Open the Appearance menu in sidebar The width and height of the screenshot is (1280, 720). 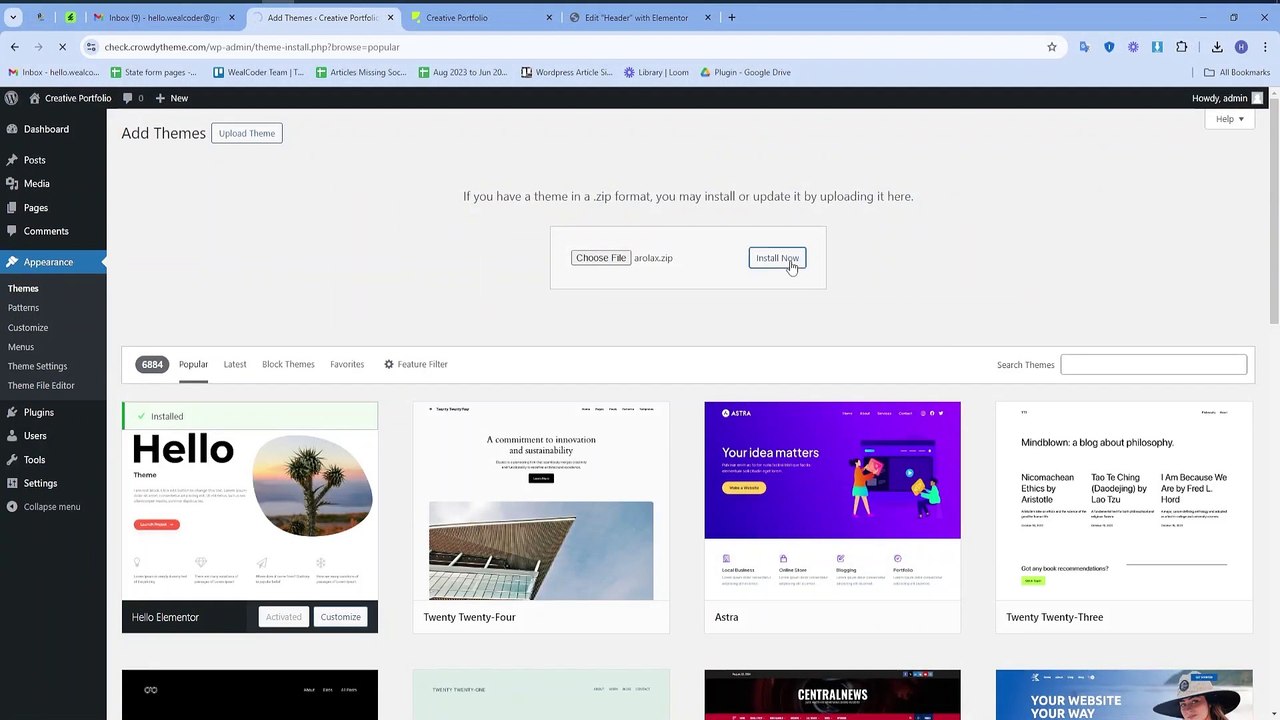click(x=53, y=262)
